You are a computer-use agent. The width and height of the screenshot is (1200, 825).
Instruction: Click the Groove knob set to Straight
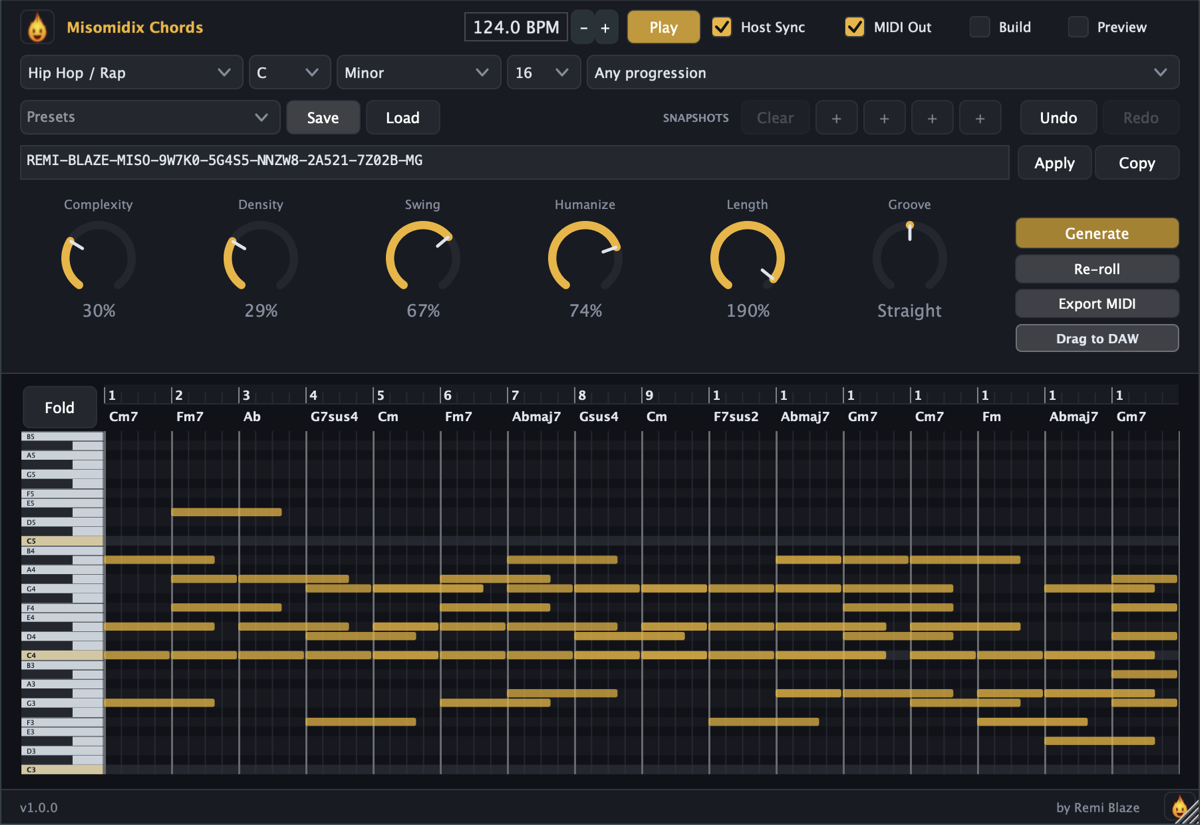909,258
